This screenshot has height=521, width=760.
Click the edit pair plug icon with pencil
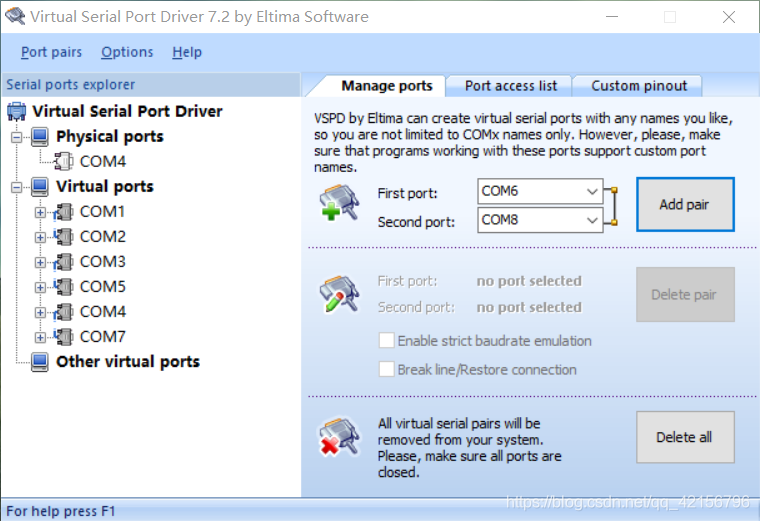pyautogui.click(x=339, y=294)
